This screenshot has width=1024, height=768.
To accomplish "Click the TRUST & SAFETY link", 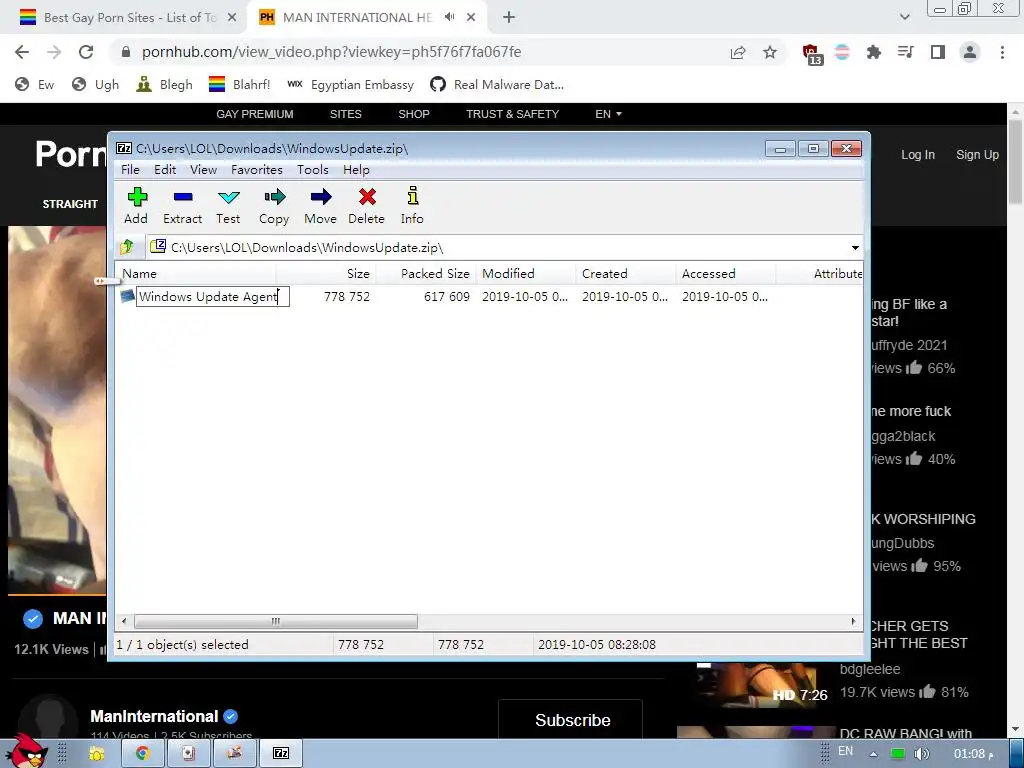I will [x=512, y=114].
